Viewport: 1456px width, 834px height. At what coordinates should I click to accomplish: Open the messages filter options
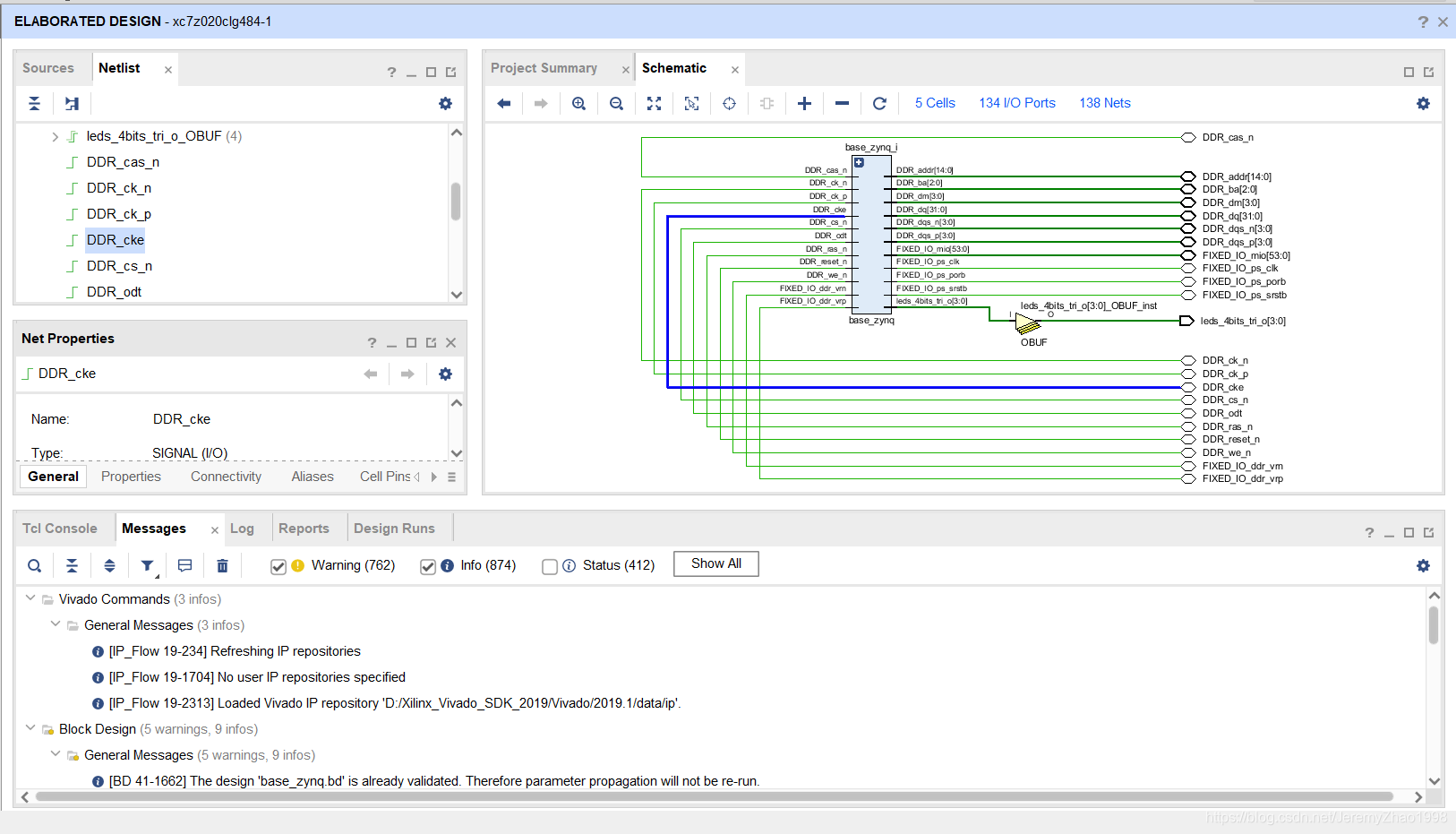(x=148, y=566)
